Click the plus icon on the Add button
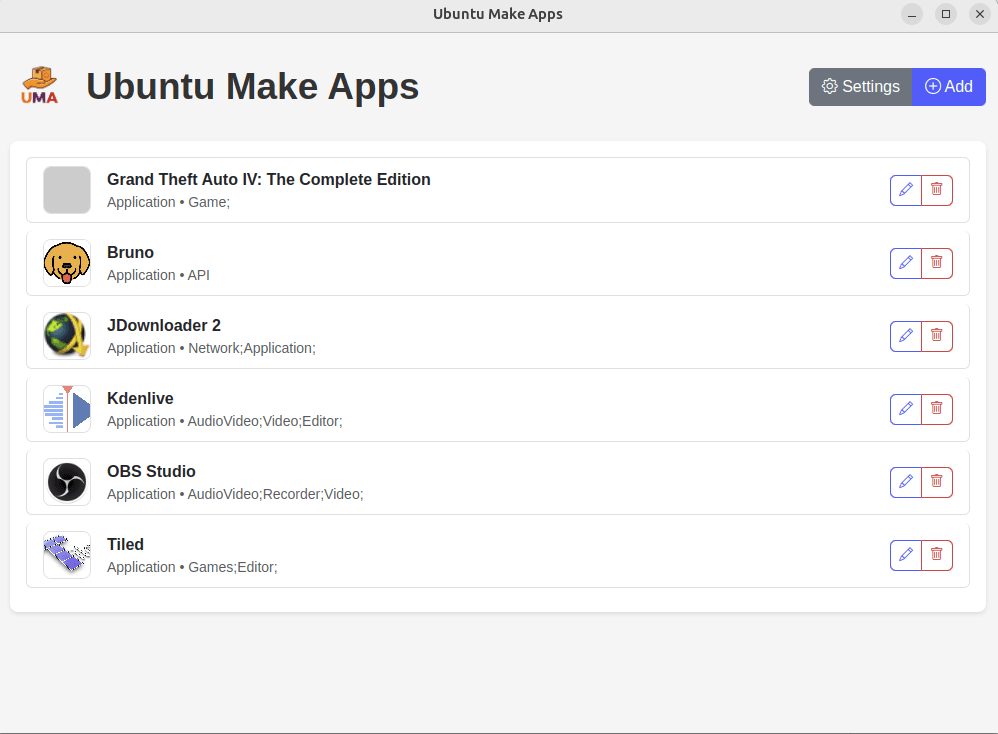Viewport: 998px width, 734px height. coord(931,86)
